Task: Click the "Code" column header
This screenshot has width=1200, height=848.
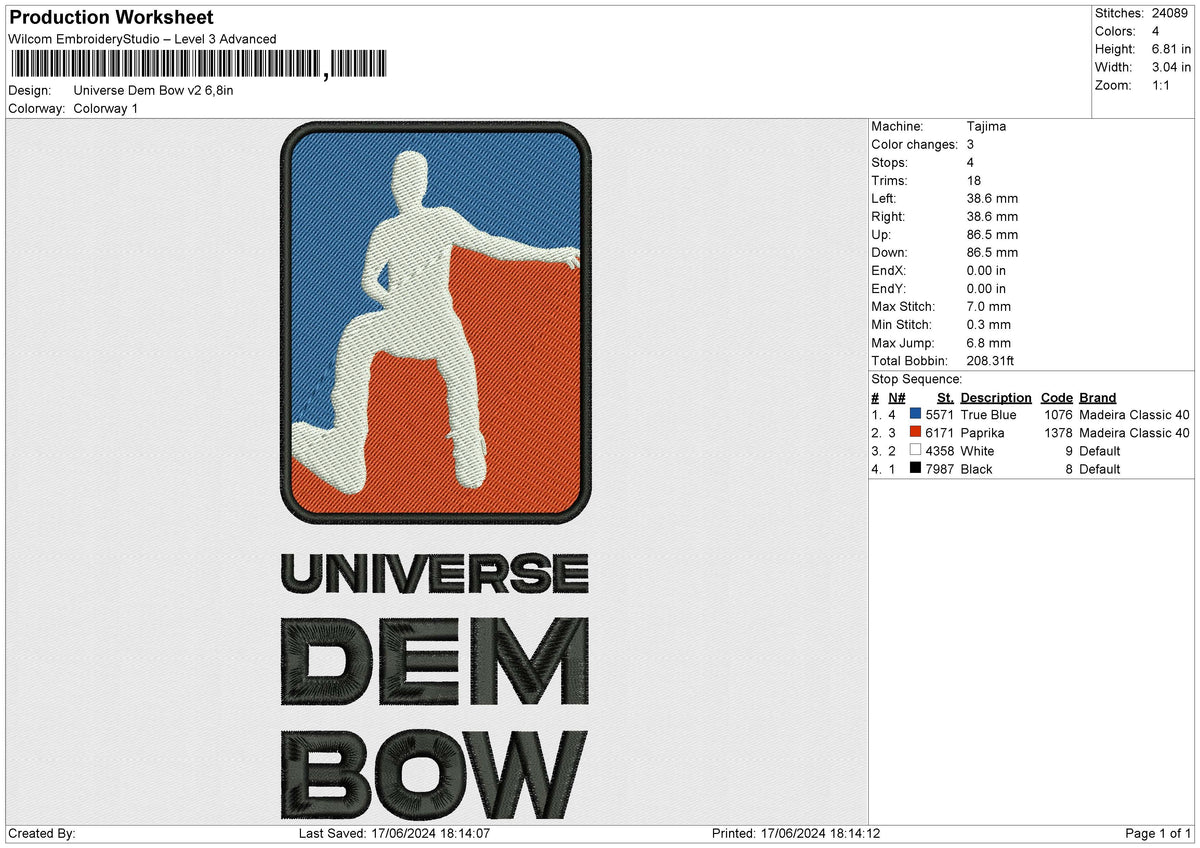Action: pyautogui.click(x=1057, y=397)
